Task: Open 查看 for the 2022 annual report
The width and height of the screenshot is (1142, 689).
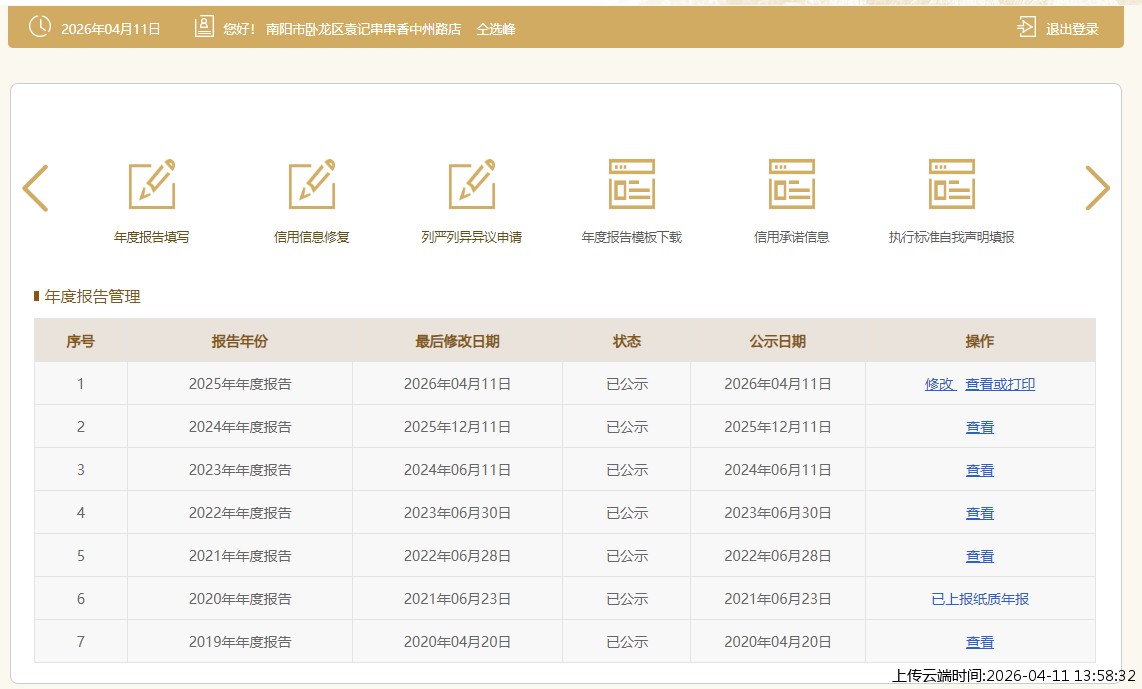Action: (980, 513)
